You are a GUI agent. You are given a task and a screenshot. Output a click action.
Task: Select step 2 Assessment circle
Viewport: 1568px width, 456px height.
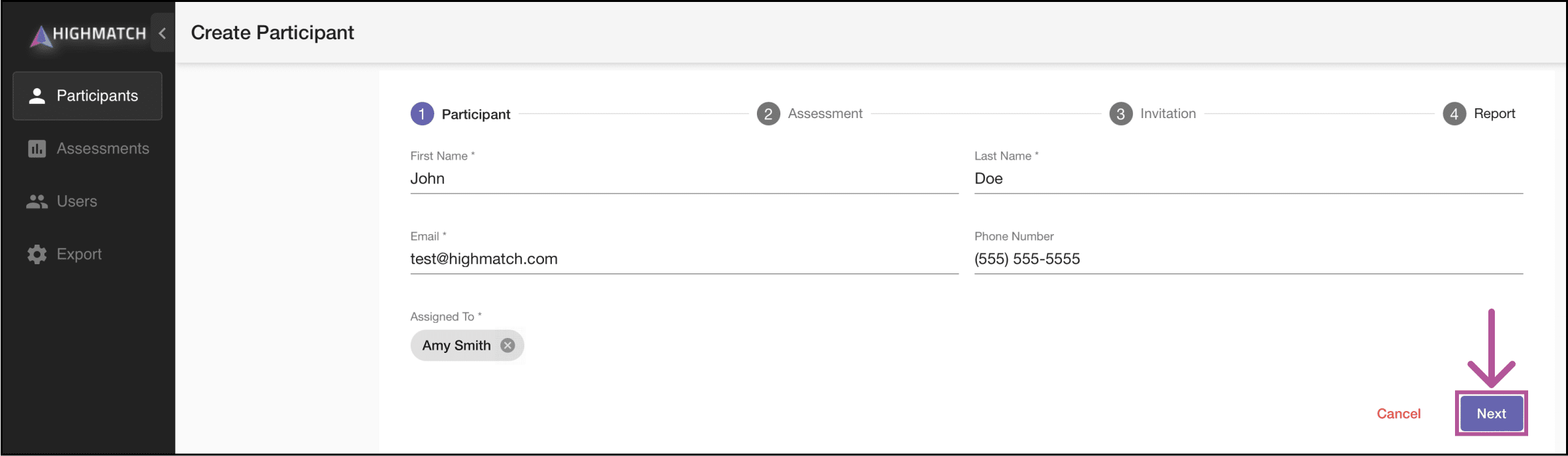pos(768,114)
